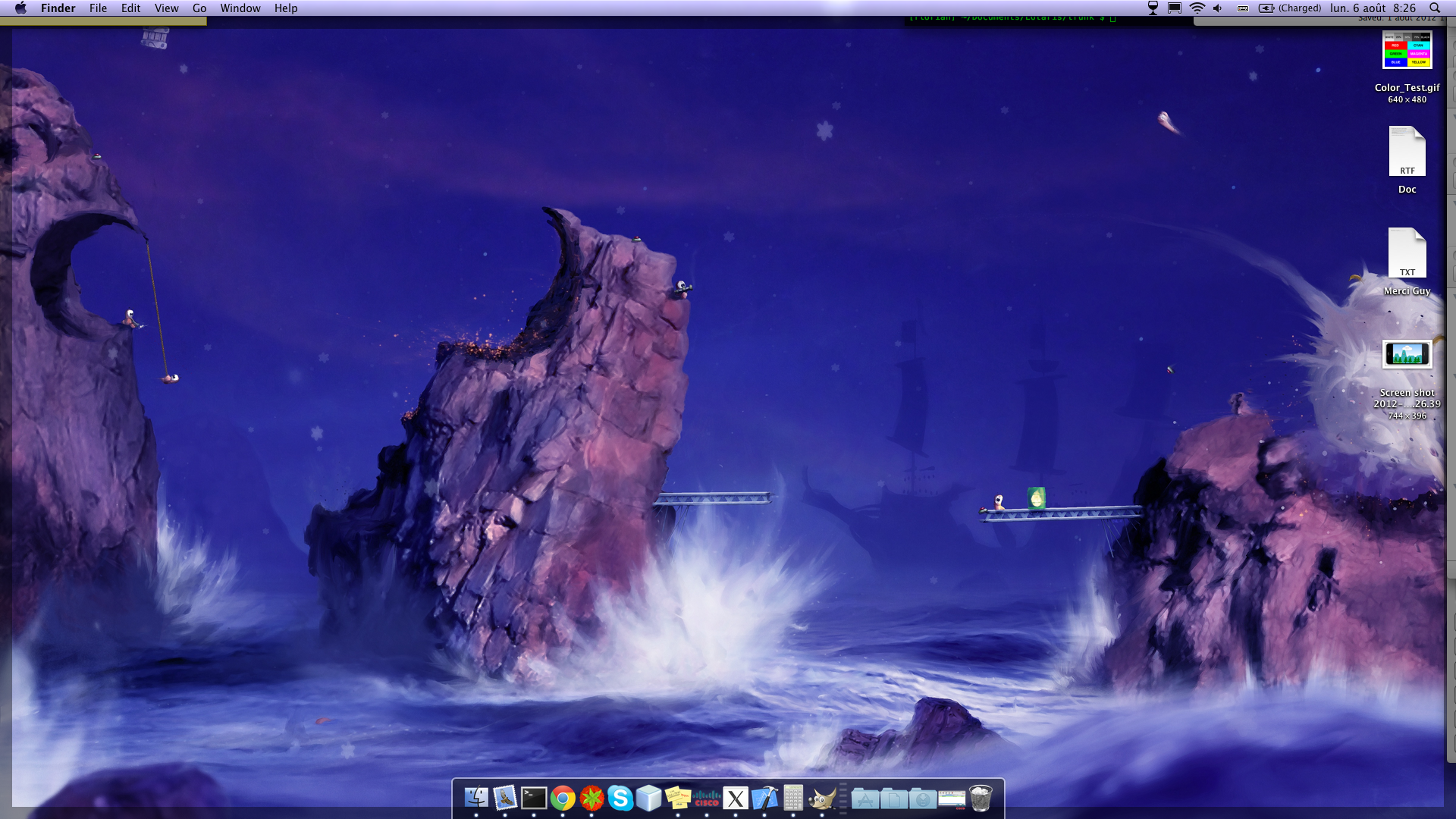Click the GIMP mascot icon in Dock
1456x819 pixels.
pos(822,798)
